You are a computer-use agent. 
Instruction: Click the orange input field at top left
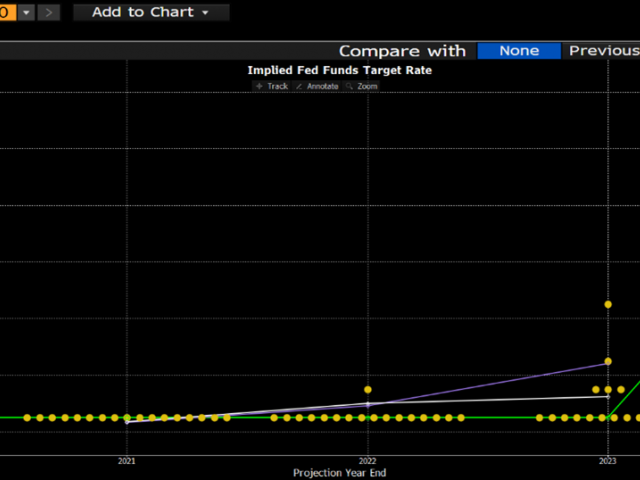6,13
